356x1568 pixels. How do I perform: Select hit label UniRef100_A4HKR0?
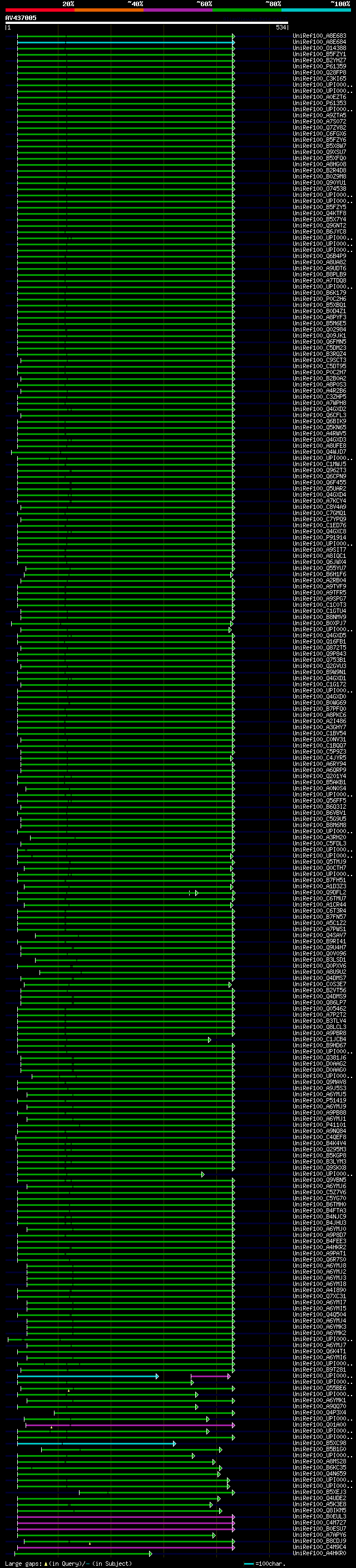pos(319,1554)
